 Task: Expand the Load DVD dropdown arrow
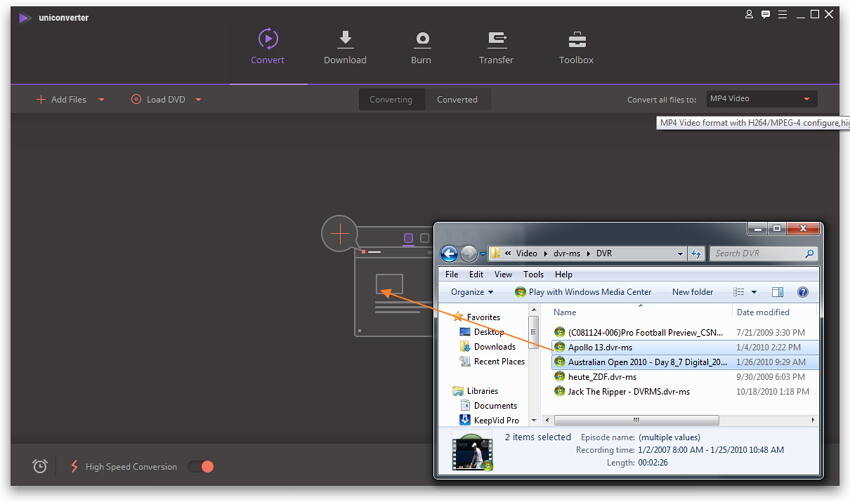pyautogui.click(x=198, y=100)
